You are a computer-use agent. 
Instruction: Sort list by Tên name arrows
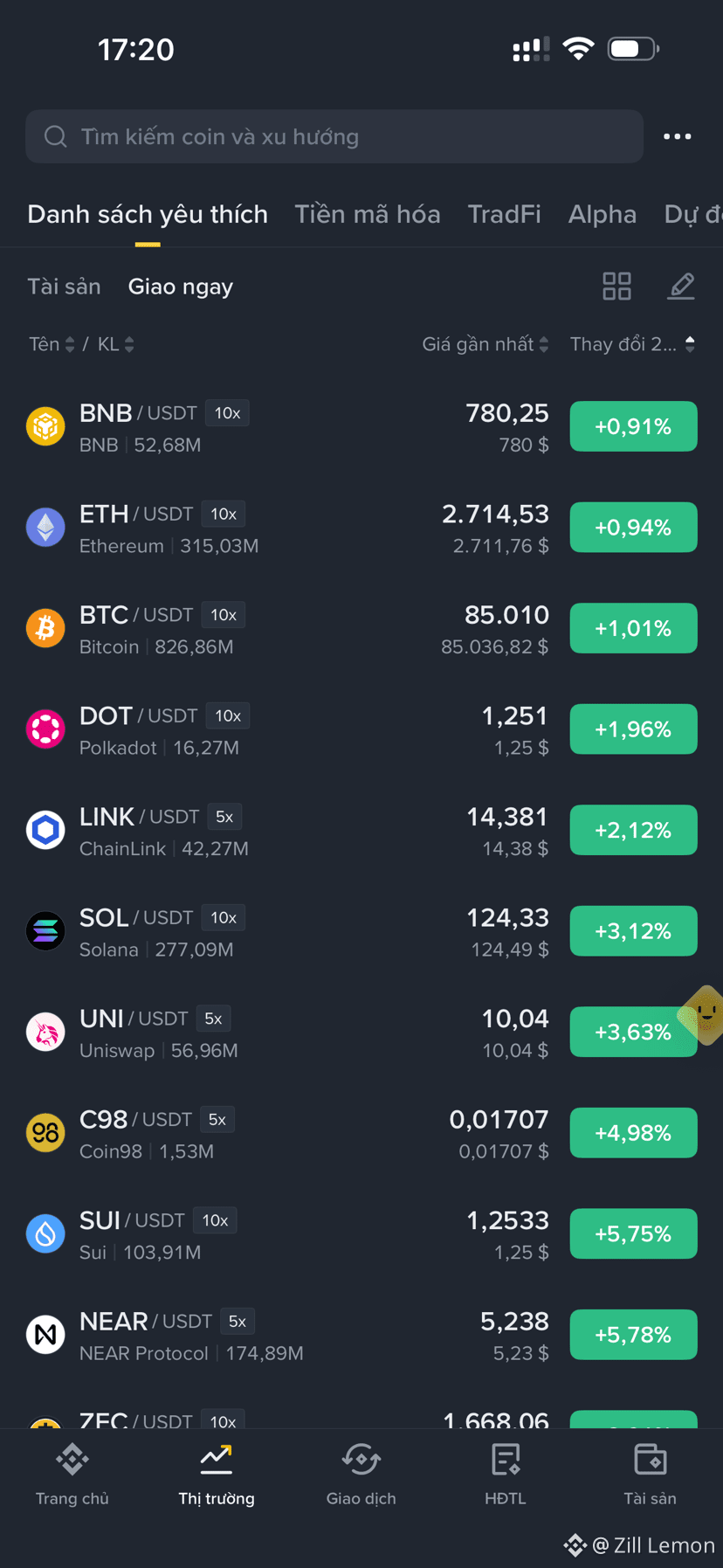coord(52,344)
